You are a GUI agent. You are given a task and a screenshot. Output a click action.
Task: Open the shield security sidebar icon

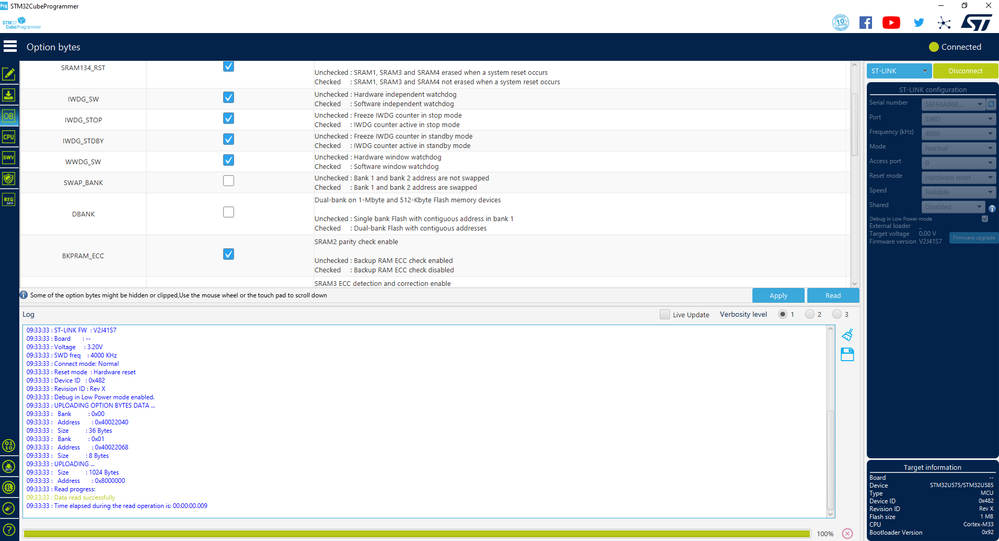[9, 179]
